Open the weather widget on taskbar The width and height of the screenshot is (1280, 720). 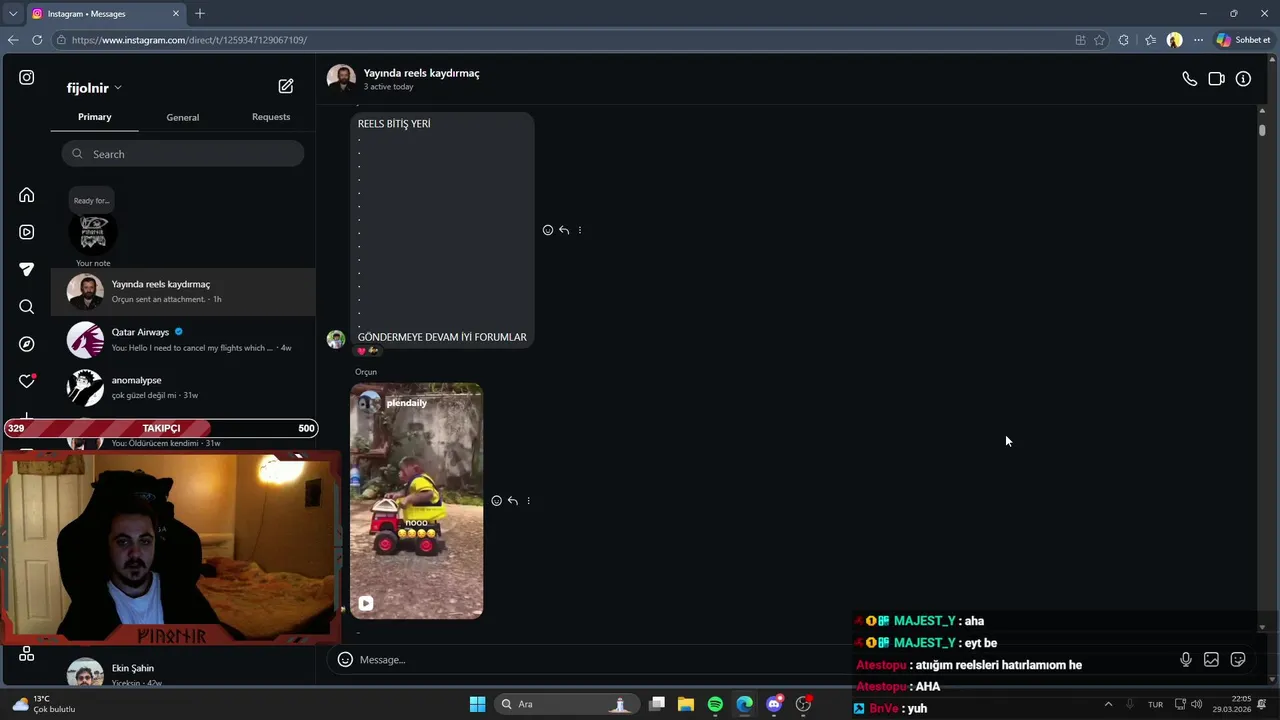(45, 704)
